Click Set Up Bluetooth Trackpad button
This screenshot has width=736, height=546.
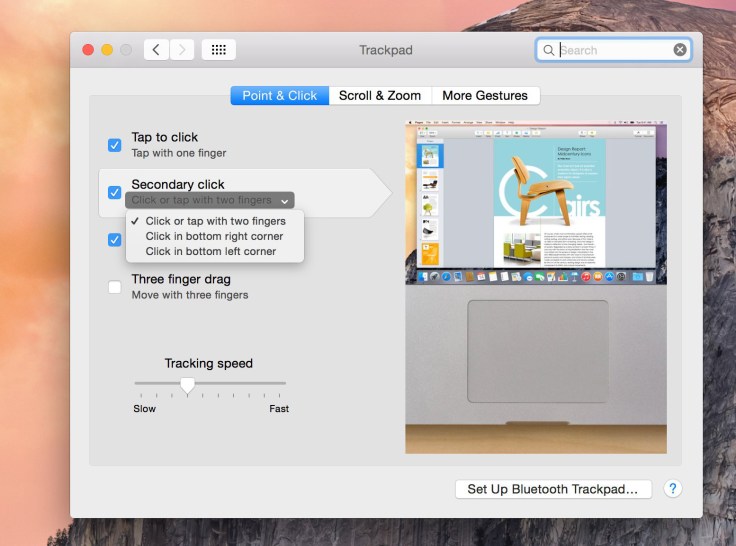(553, 489)
